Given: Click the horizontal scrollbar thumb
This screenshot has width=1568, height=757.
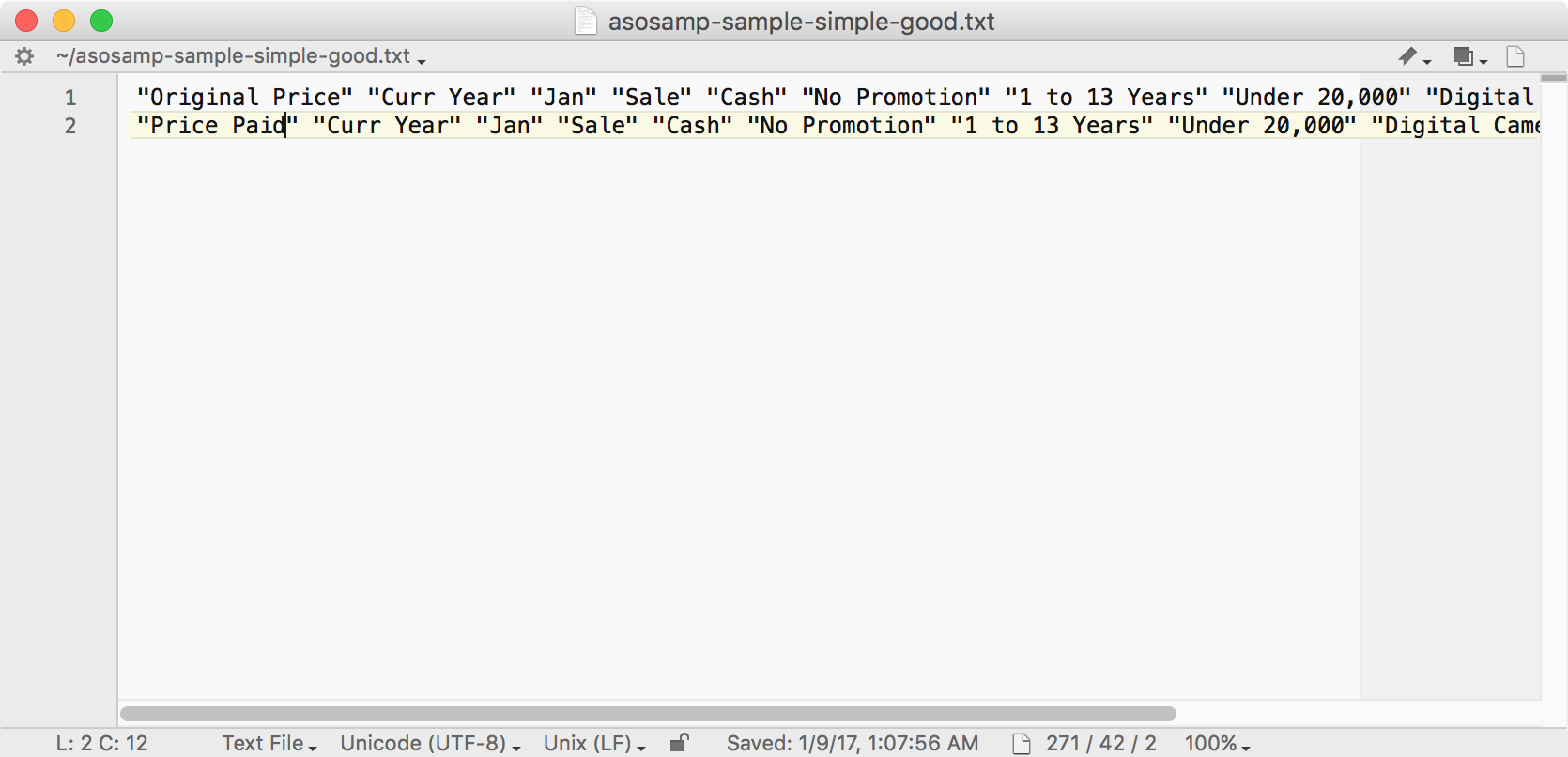Looking at the screenshot, I should coord(648,714).
